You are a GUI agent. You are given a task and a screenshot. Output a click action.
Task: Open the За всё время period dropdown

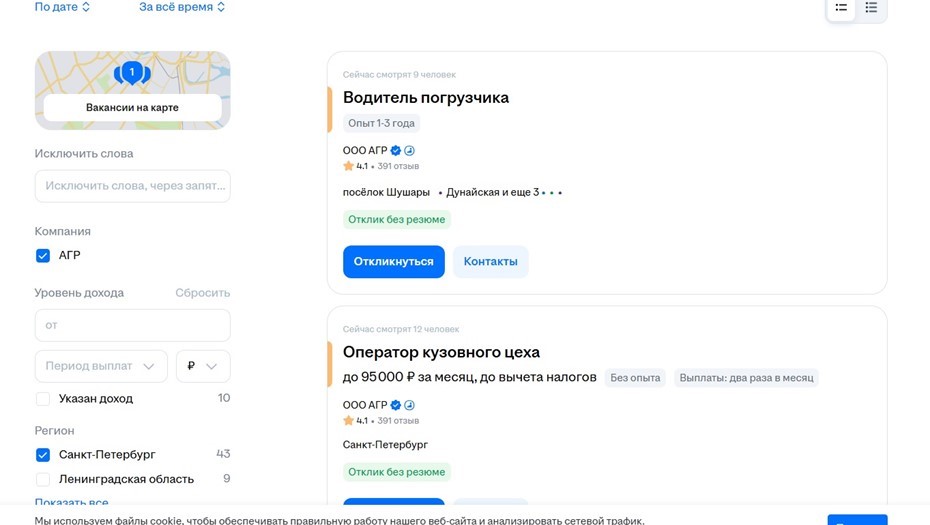tap(182, 7)
